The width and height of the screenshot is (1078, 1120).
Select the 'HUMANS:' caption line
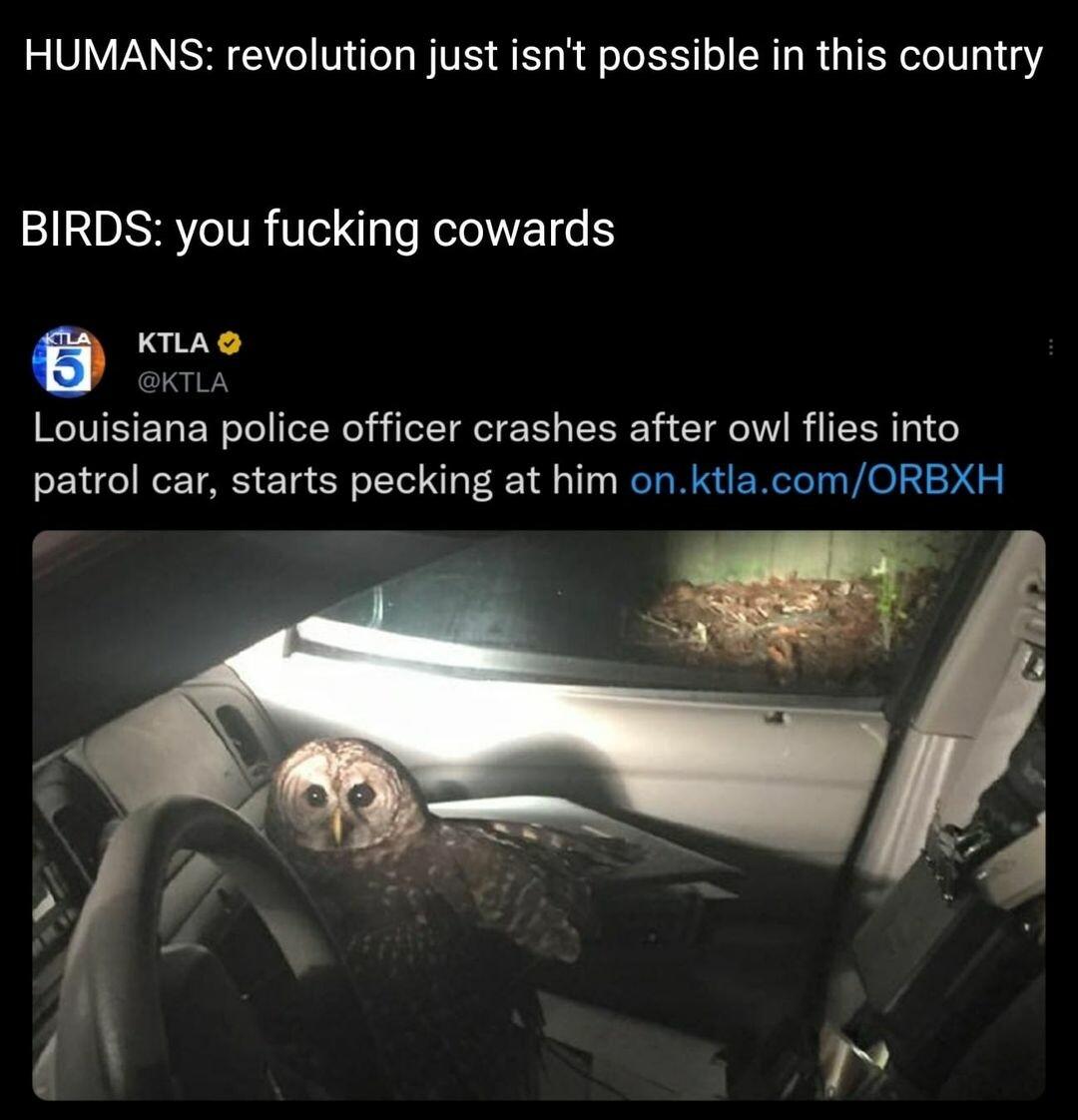click(533, 56)
